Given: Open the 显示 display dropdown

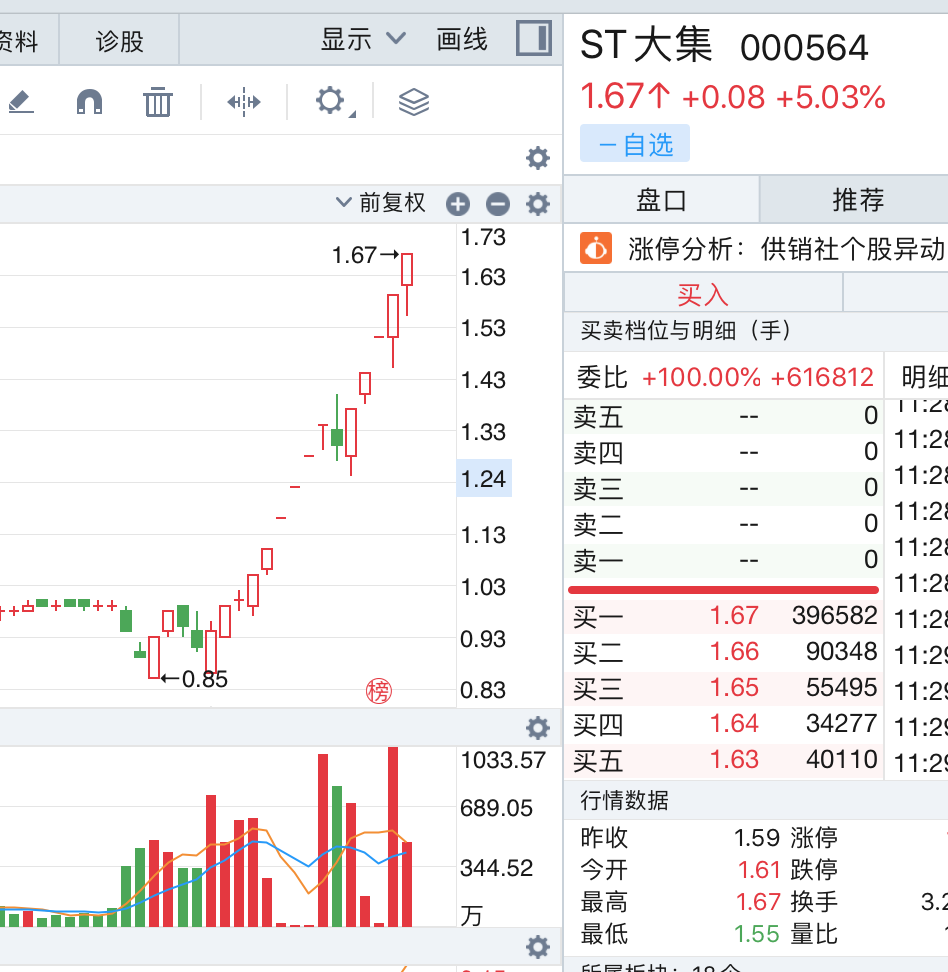Looking at the screenshot, I should point(363,39).
